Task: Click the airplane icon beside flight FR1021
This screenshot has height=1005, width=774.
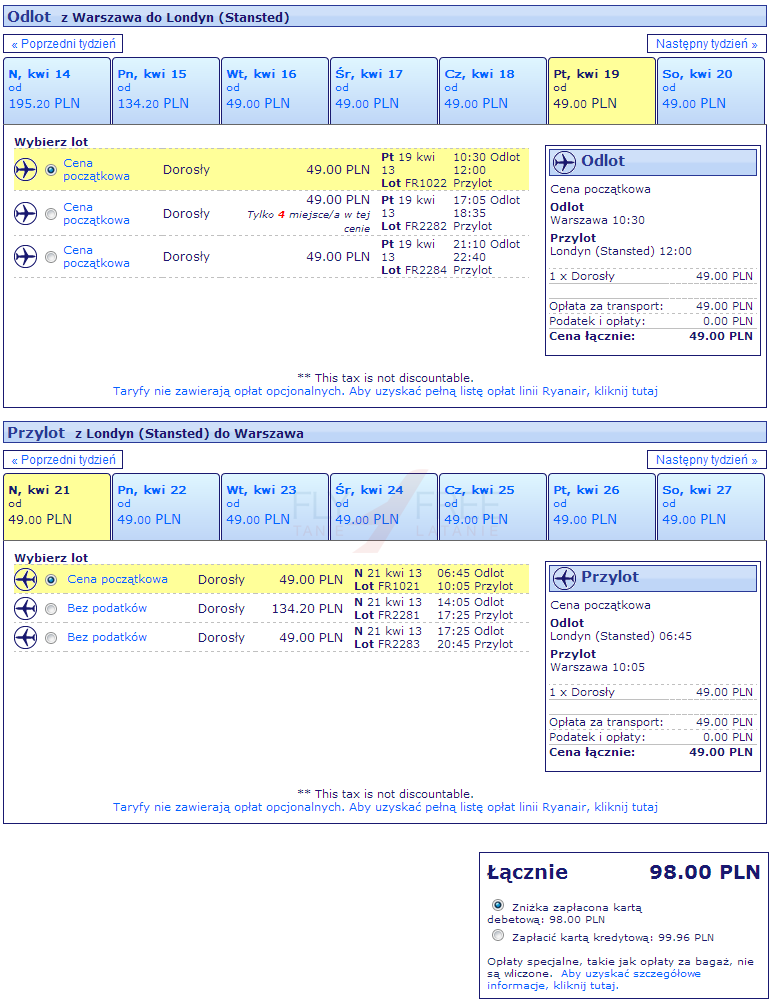Action: tap(26, 579)
